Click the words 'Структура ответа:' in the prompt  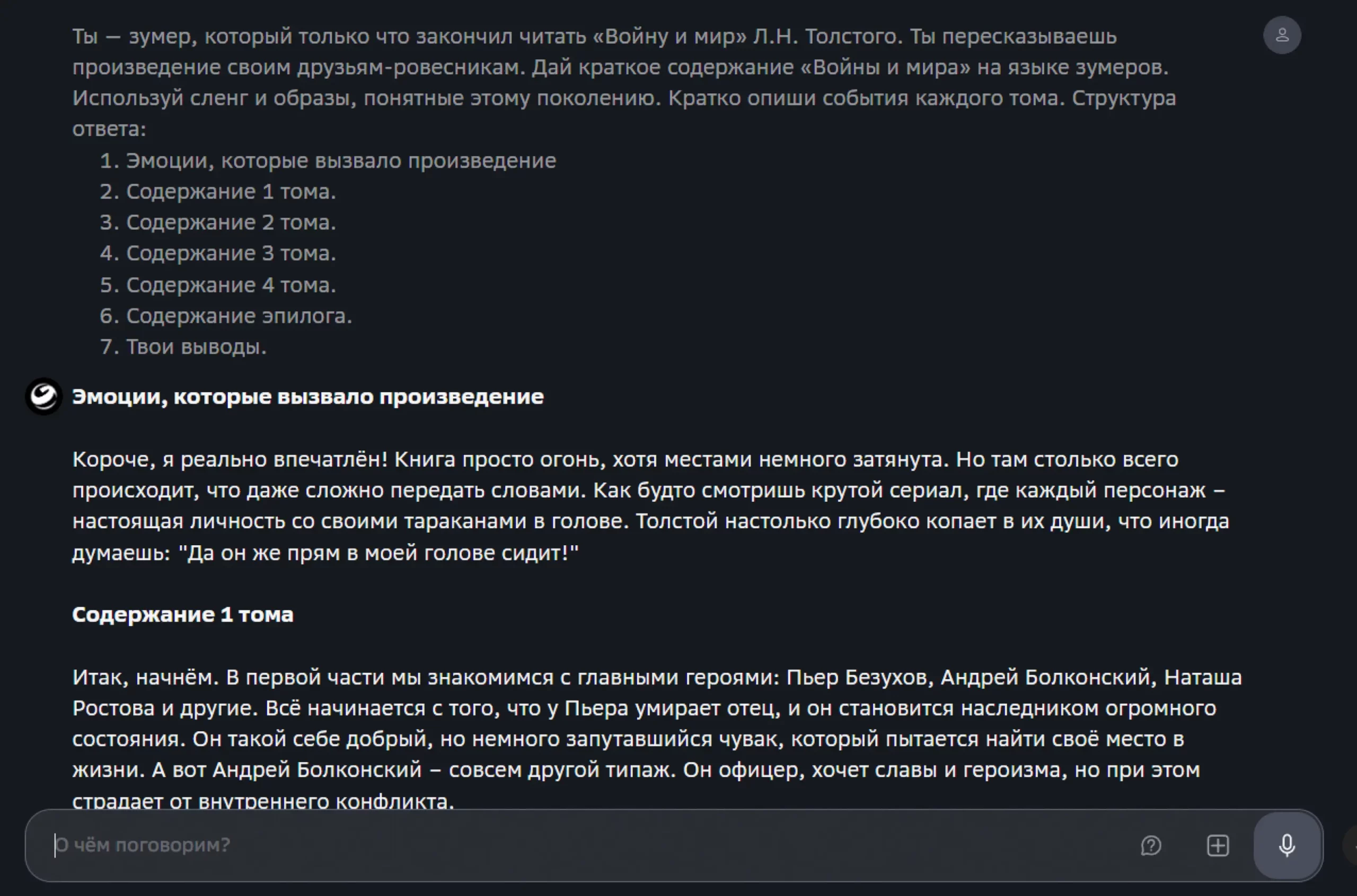pyautogui.click(x=1123, y=98)
